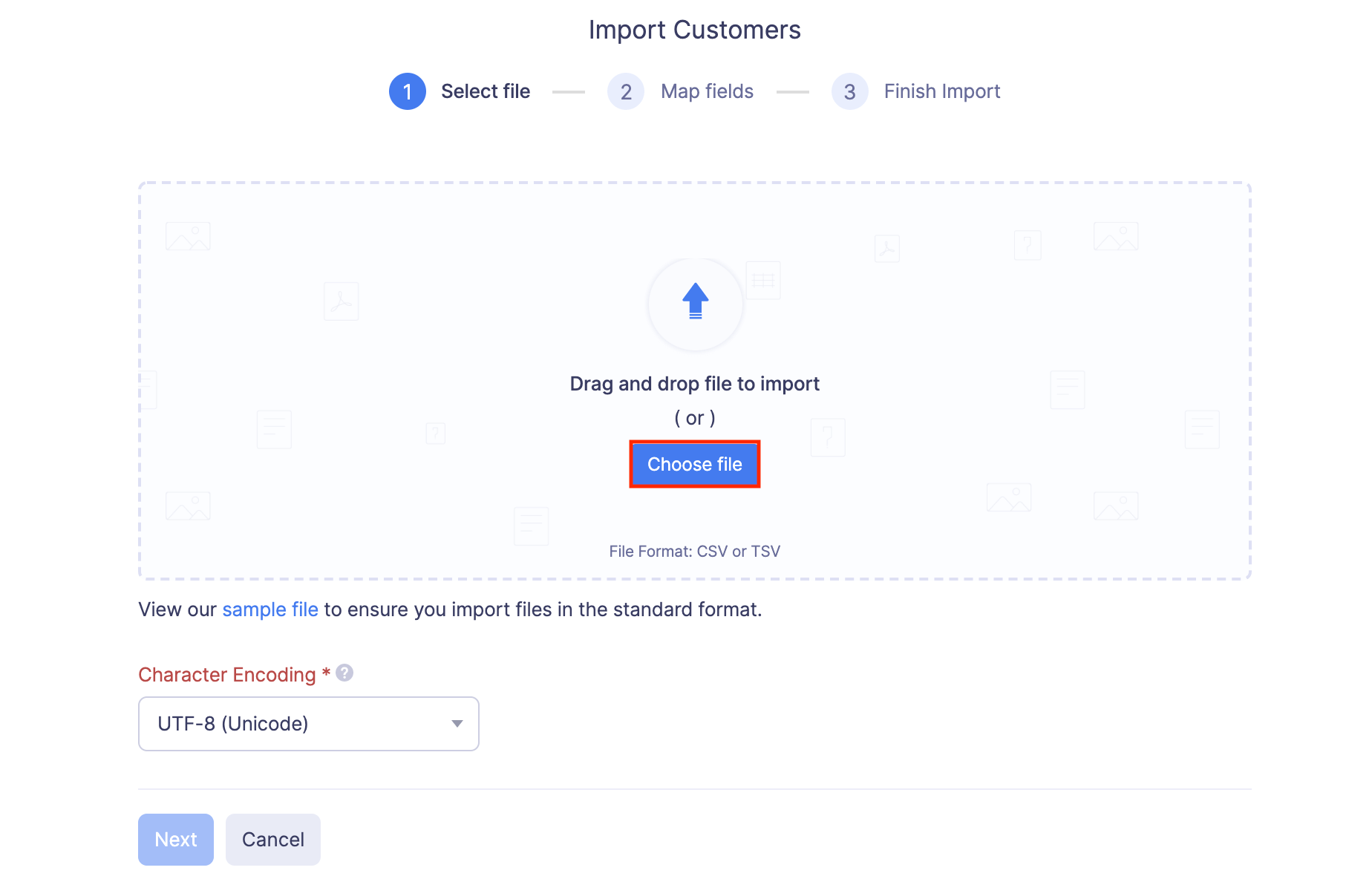The width and height of the screenshot is (1372, 879).
Task: Click the Choose file button
Action: [x=695, y=463]
